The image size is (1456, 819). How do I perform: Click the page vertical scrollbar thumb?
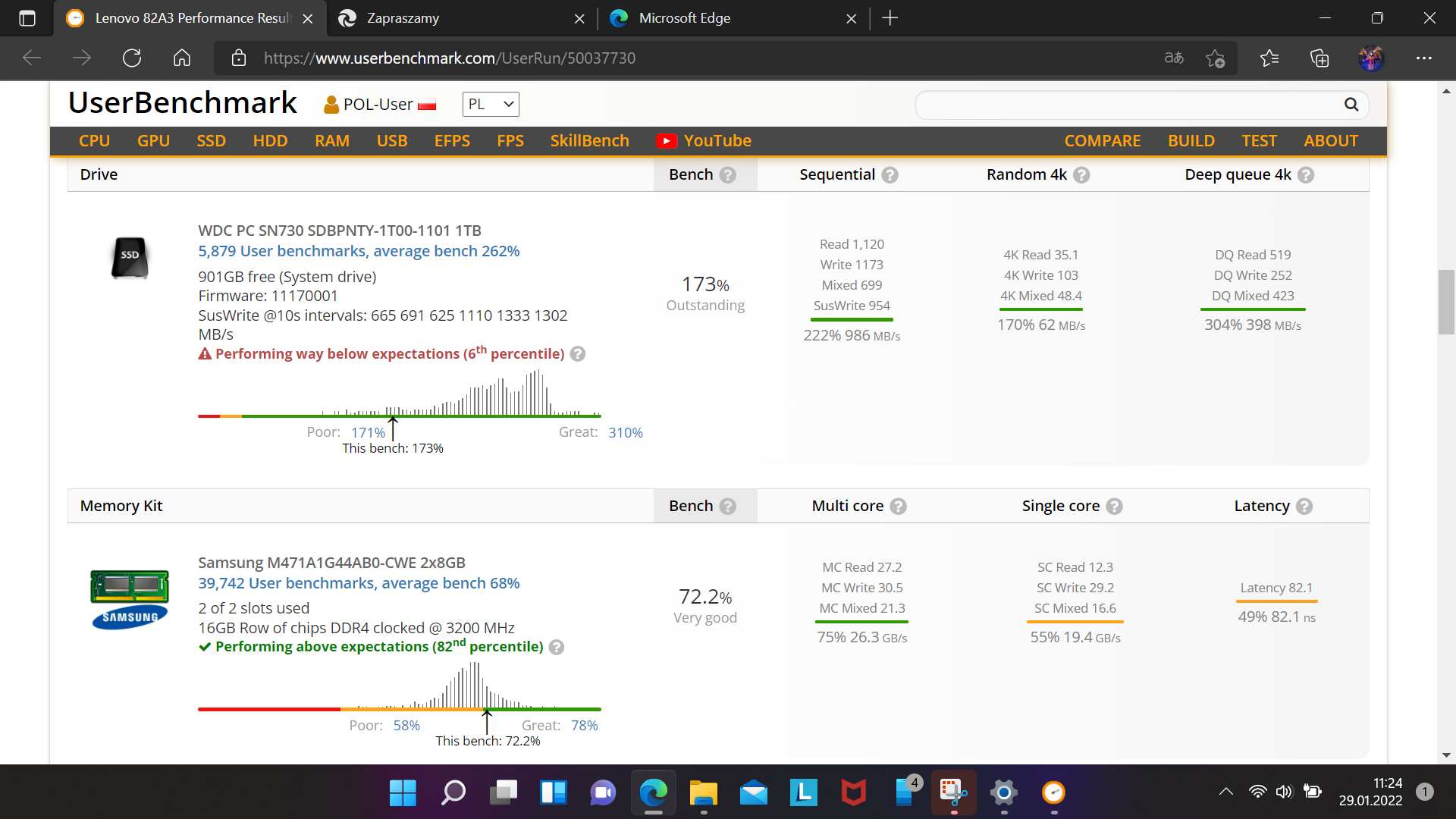coord(1446,302)
